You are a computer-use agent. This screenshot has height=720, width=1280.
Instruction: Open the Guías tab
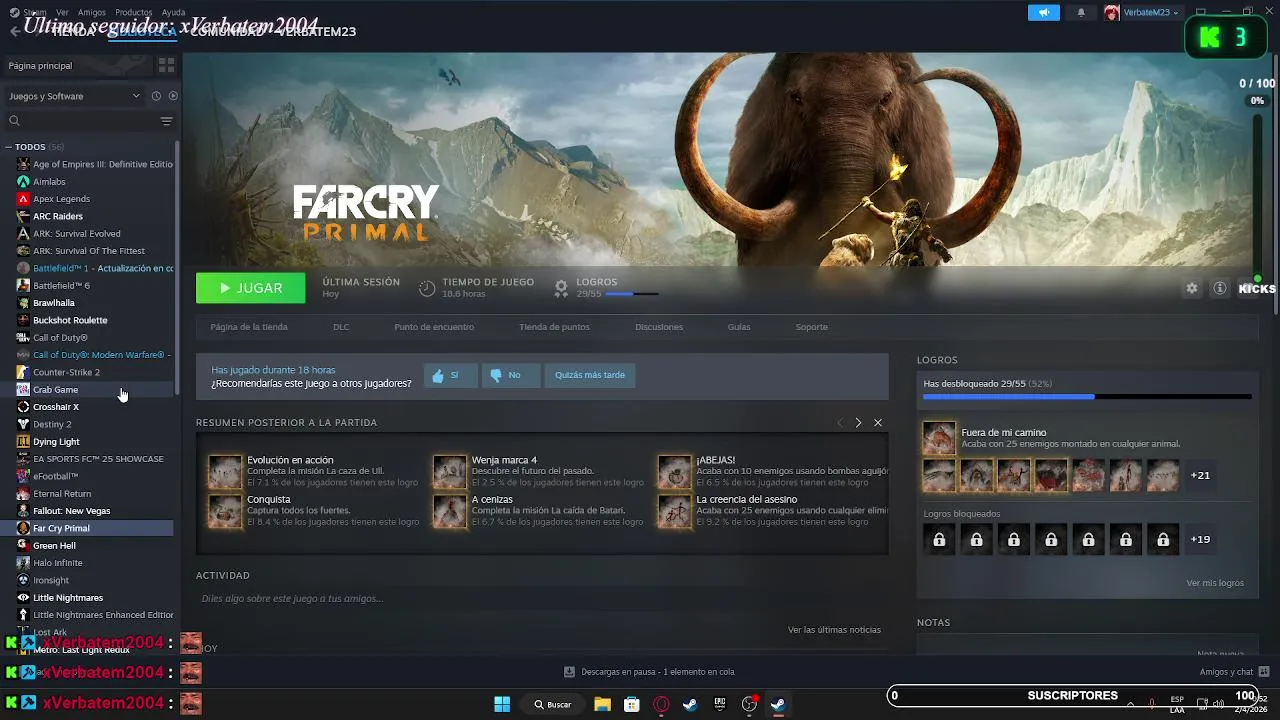(739, 327)
